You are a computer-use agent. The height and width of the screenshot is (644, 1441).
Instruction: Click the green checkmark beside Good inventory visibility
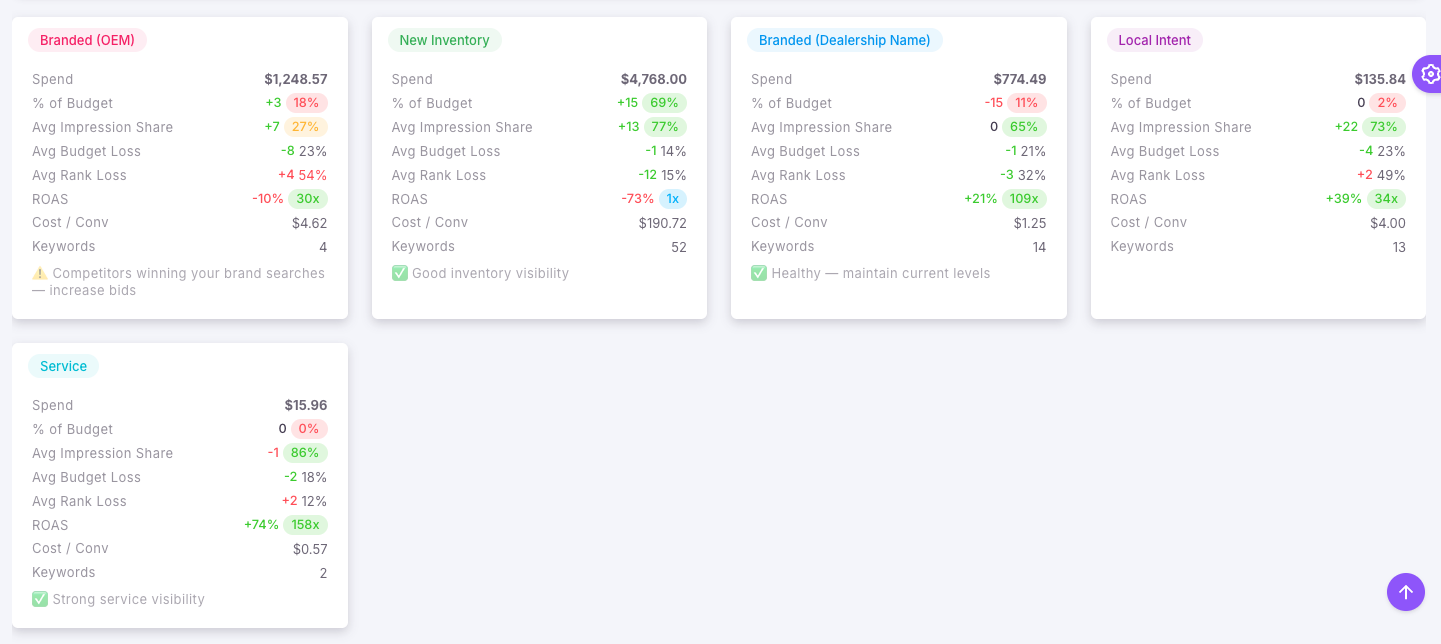(399, 272)
